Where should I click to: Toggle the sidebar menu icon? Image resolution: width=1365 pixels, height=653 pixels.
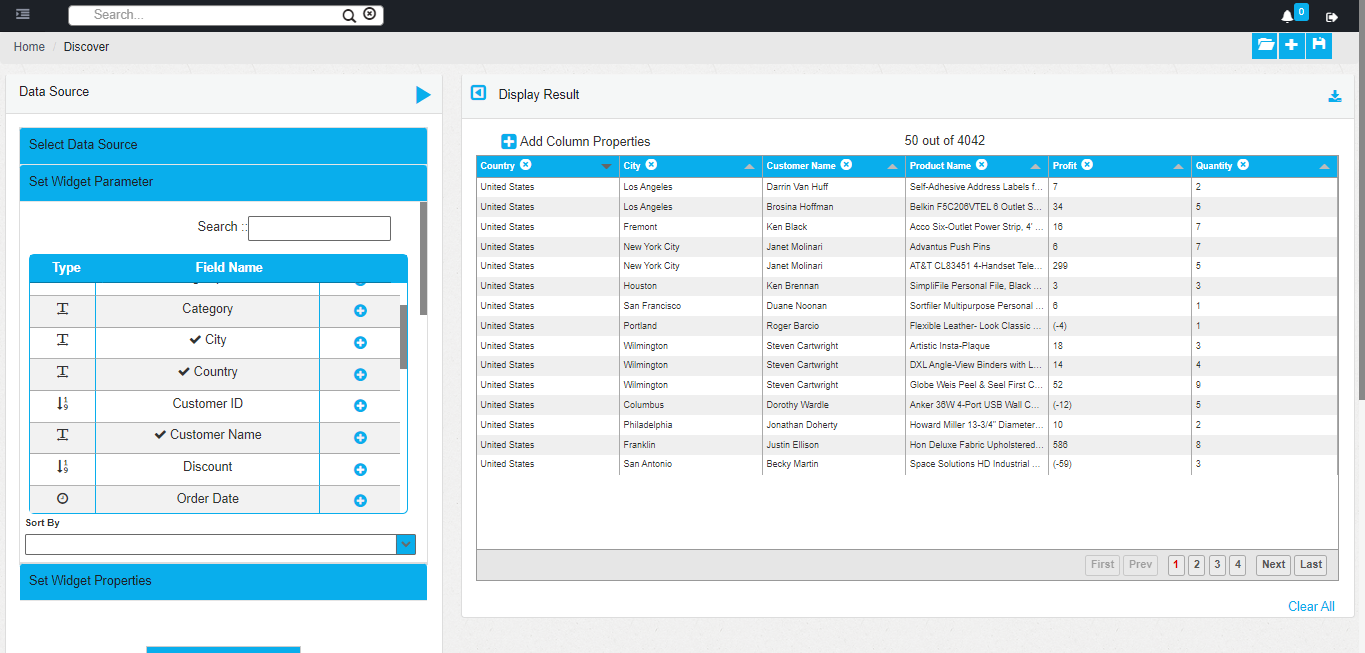(22, 15)
